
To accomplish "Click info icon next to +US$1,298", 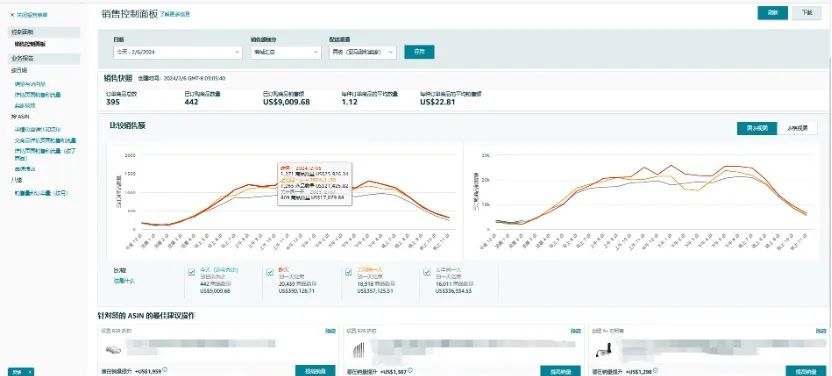I will [656, 371].
